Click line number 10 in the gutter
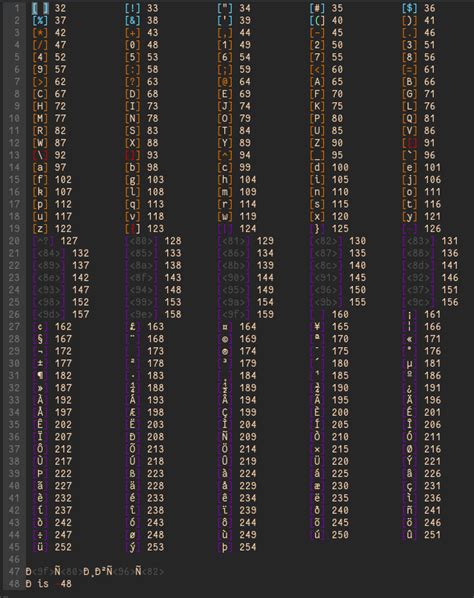This screenshot has height=598, width=474. click(14, 119)
